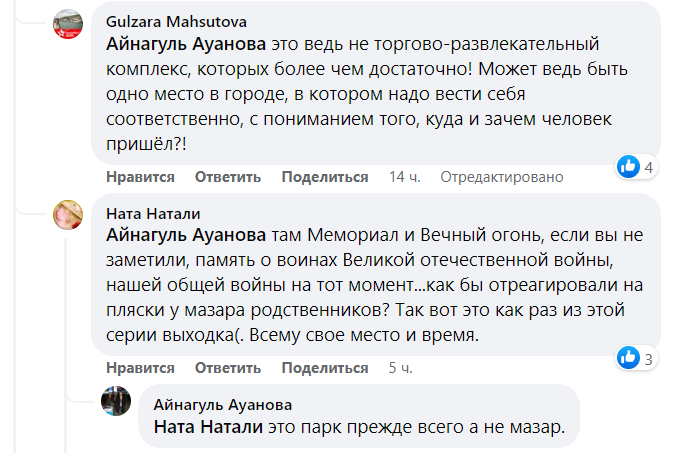Click the like reaction icon showing 3
The height and width of the screenshot is (453, 695).
click(x=629, y=356)
